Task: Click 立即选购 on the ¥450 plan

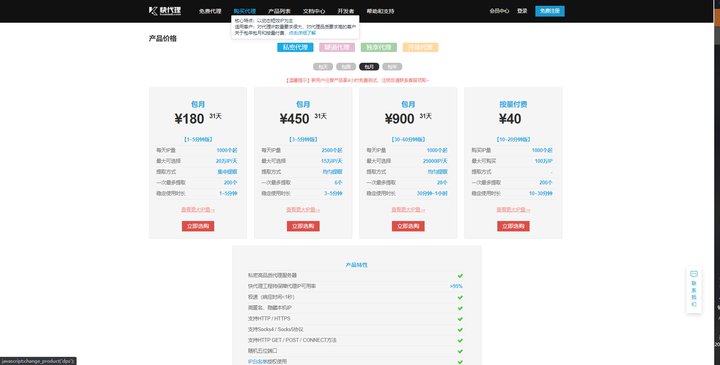Action: click(x=303, y=226)
